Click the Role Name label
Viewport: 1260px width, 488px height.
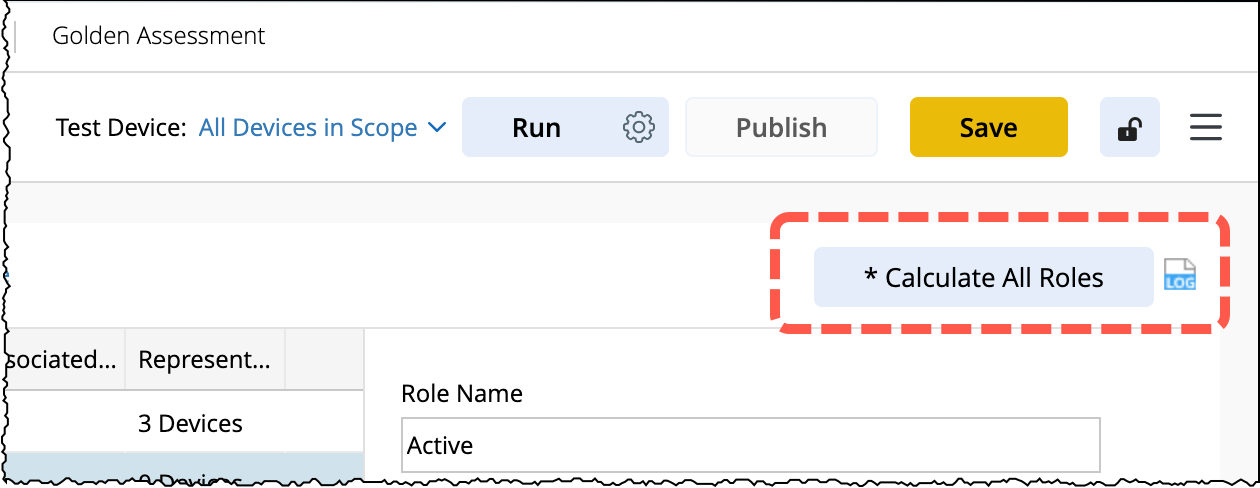point(461,393)
